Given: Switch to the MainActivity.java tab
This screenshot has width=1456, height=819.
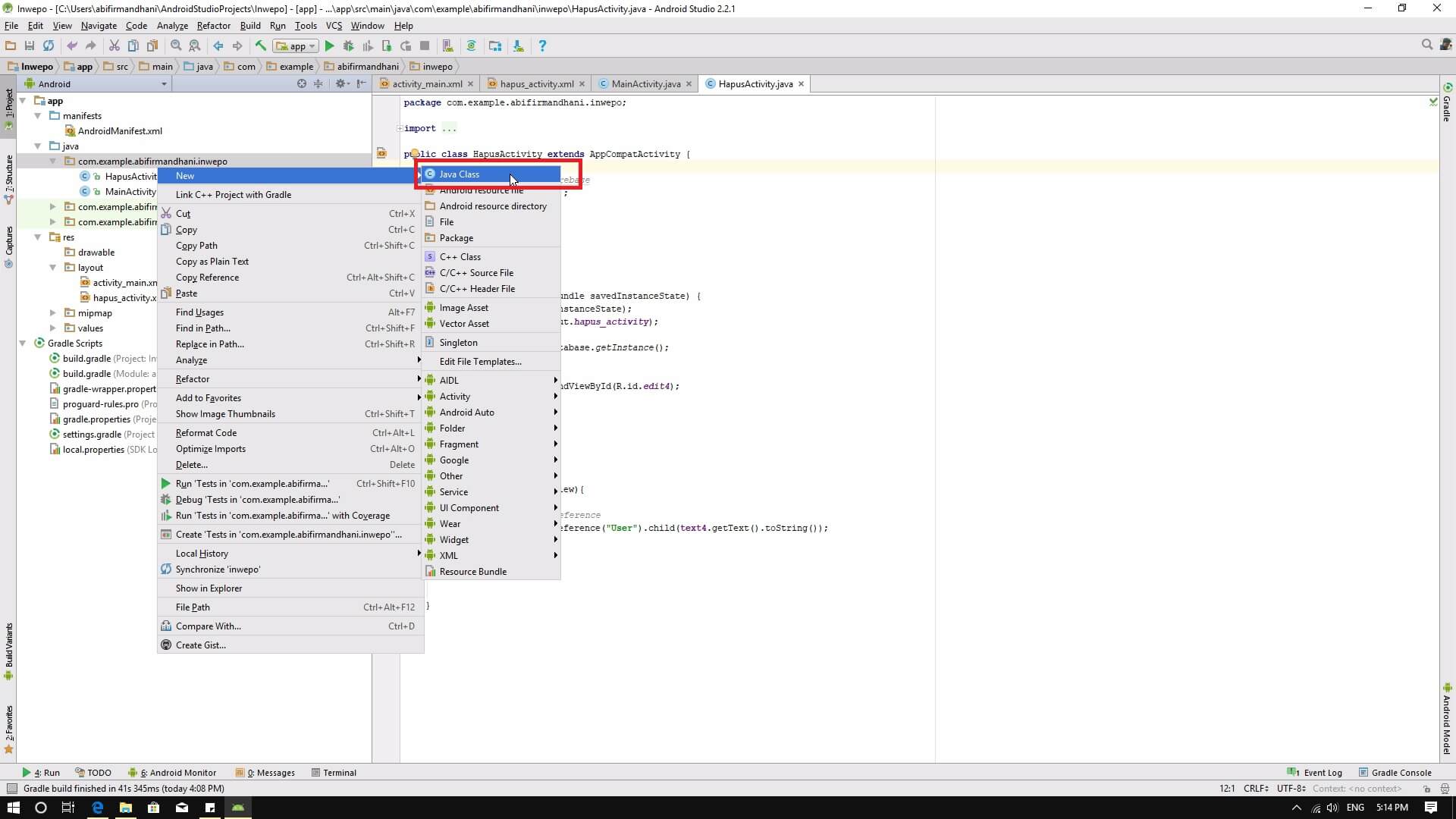Looking at the screenshot, I should point(645,84).
